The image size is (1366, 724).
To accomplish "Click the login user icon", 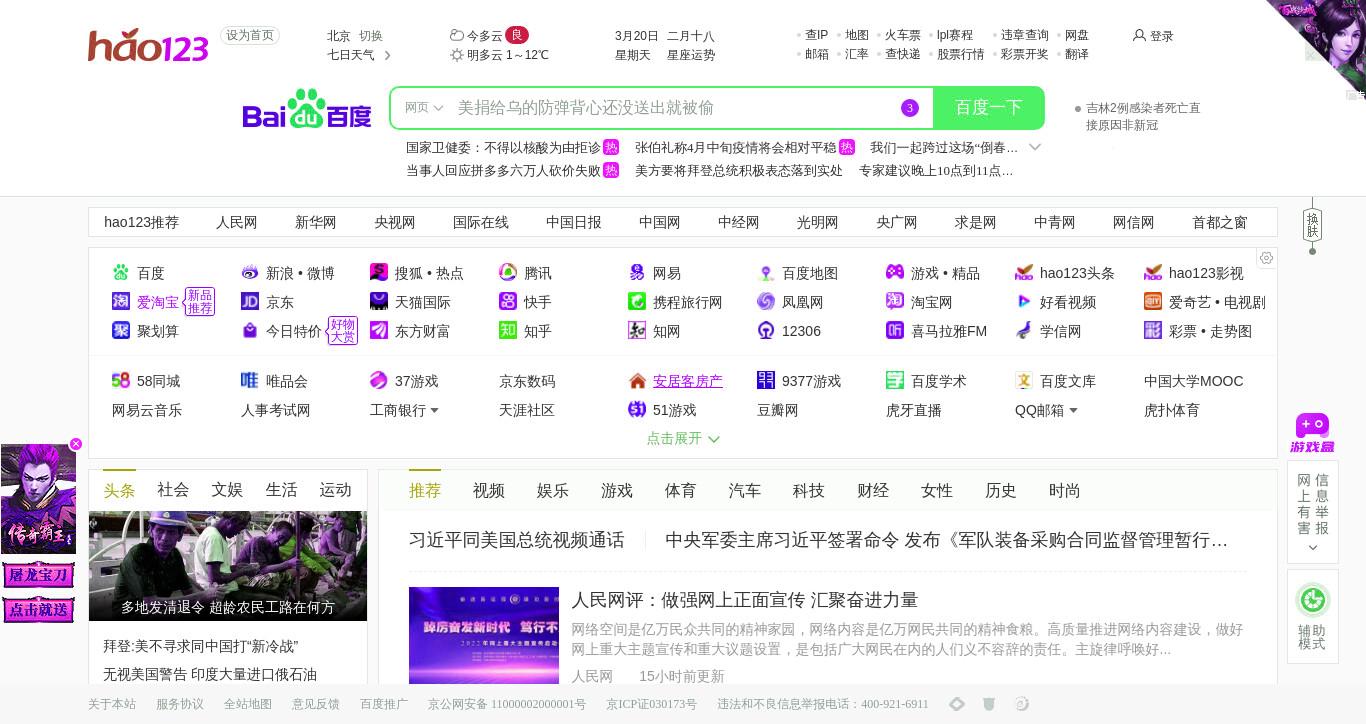I will (1139, 36).
